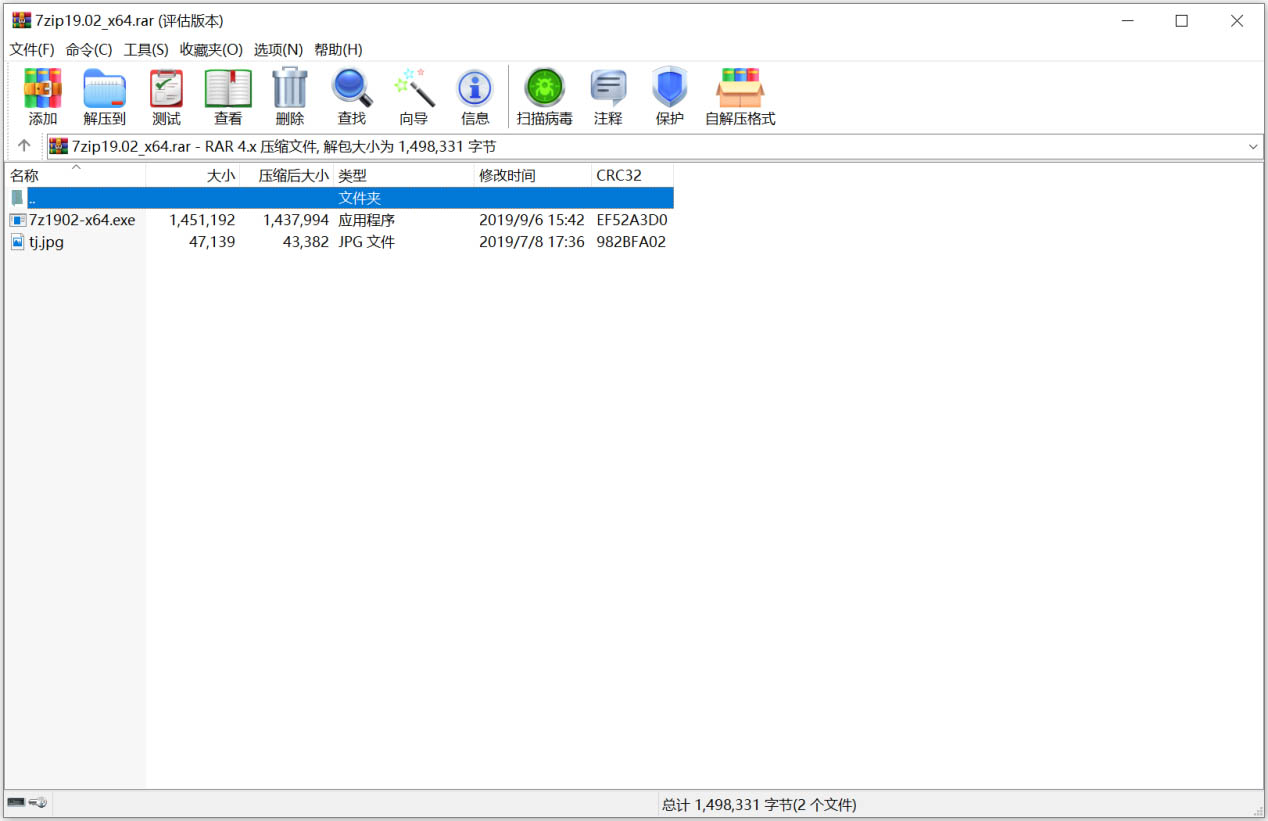Click the 文件夹 type cell
The height and width of the screenshot is (821, 1268).
[360, 198]
